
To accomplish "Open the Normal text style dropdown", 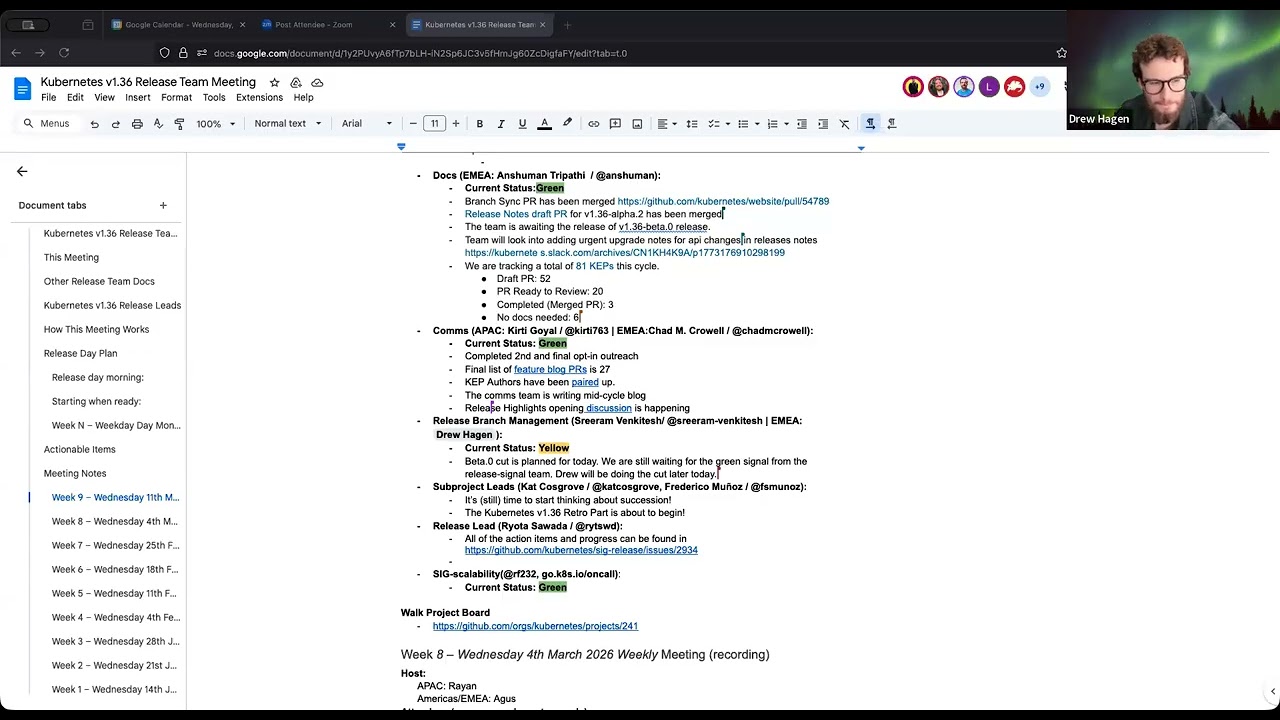I will coord(288,124).
